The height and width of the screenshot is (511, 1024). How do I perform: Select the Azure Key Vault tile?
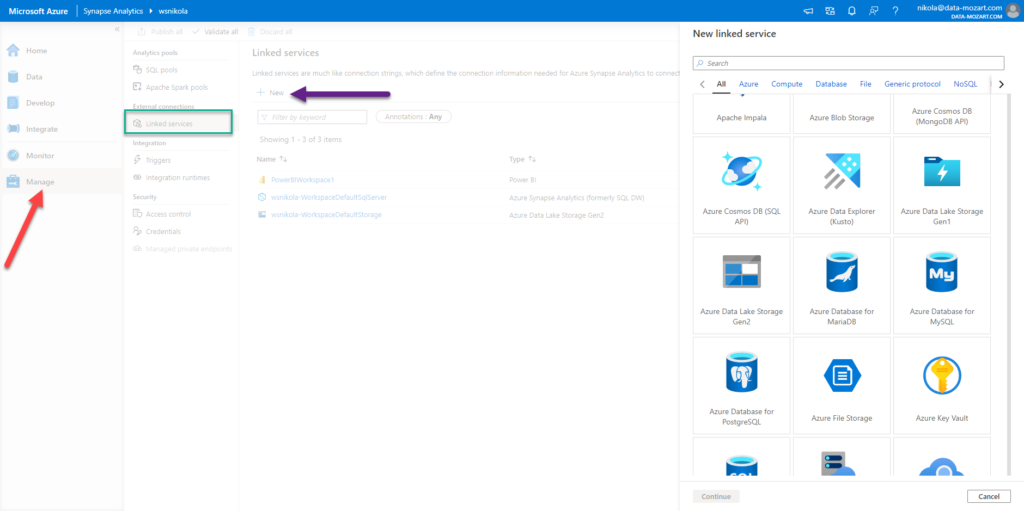click(942, 386)
